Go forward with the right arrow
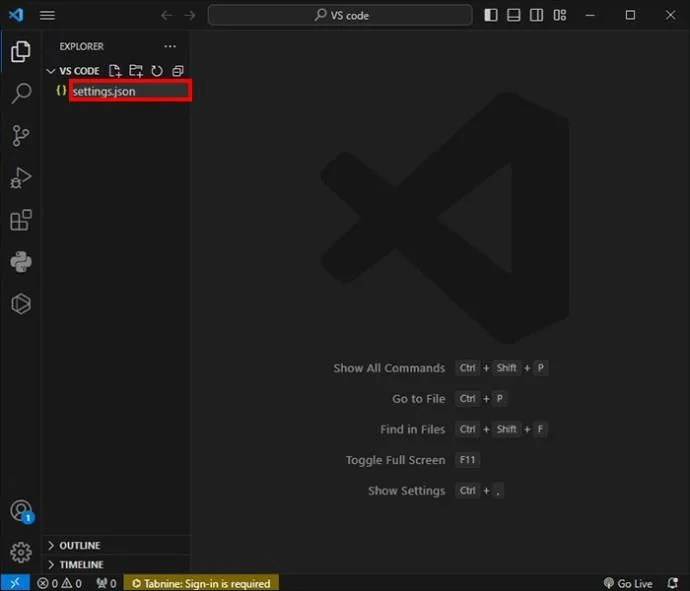 tap(190, 15)
